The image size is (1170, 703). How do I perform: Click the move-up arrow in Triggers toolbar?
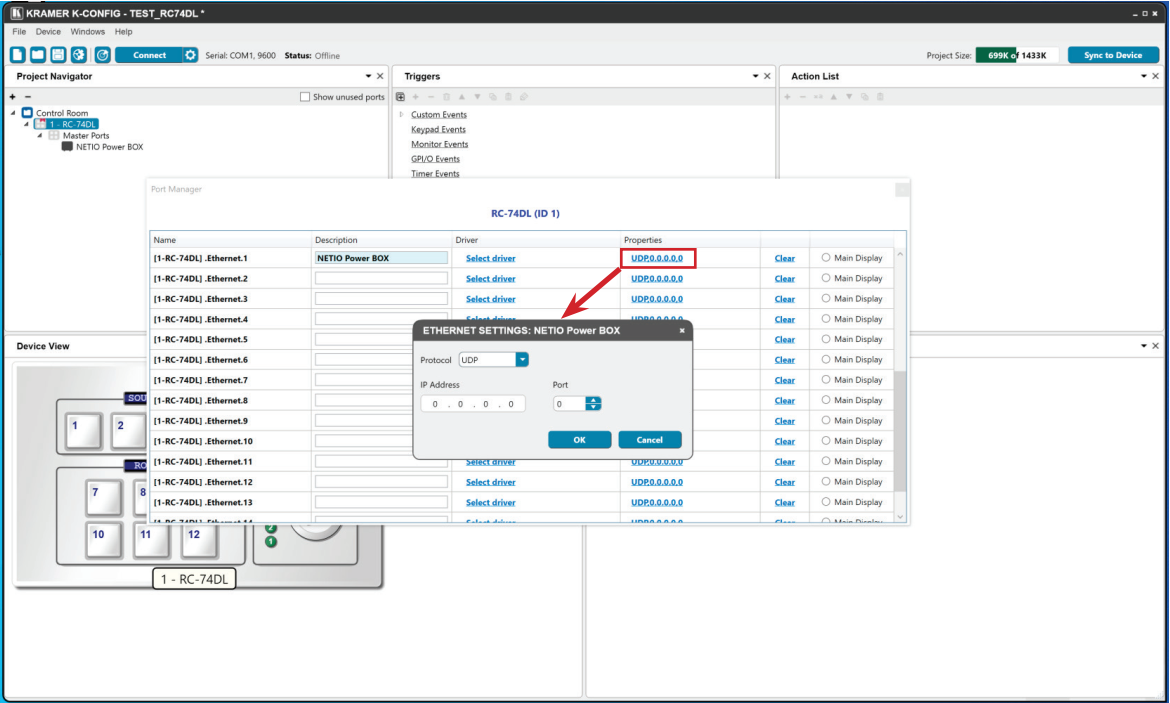(x=462, y=97)
